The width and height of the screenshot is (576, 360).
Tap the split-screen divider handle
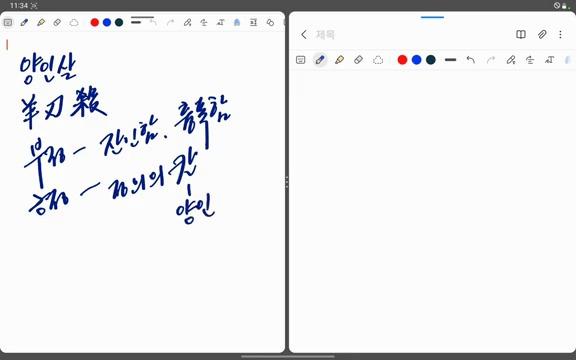(287, 182)
